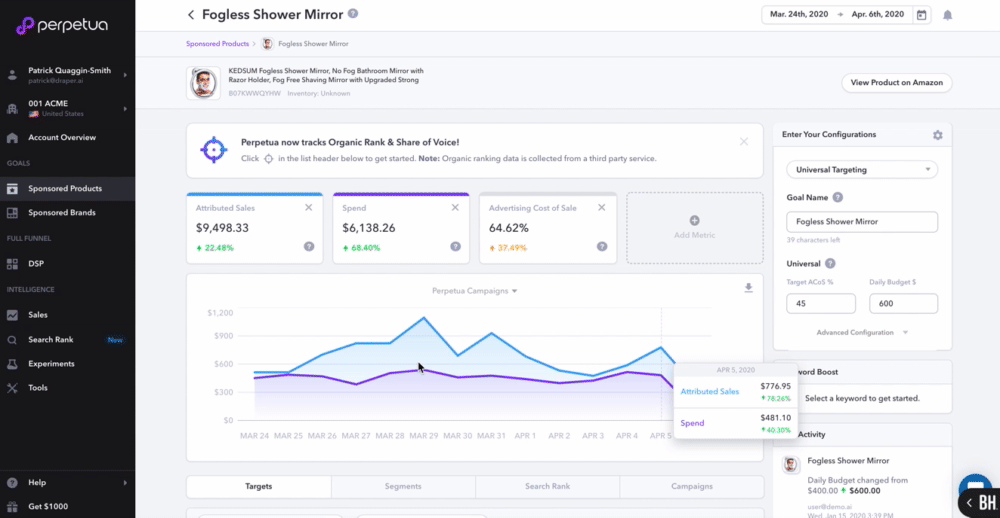Screen dimensions: 1000x518
Task: Click the Tools wrench icon
Action: click(12, 388)
